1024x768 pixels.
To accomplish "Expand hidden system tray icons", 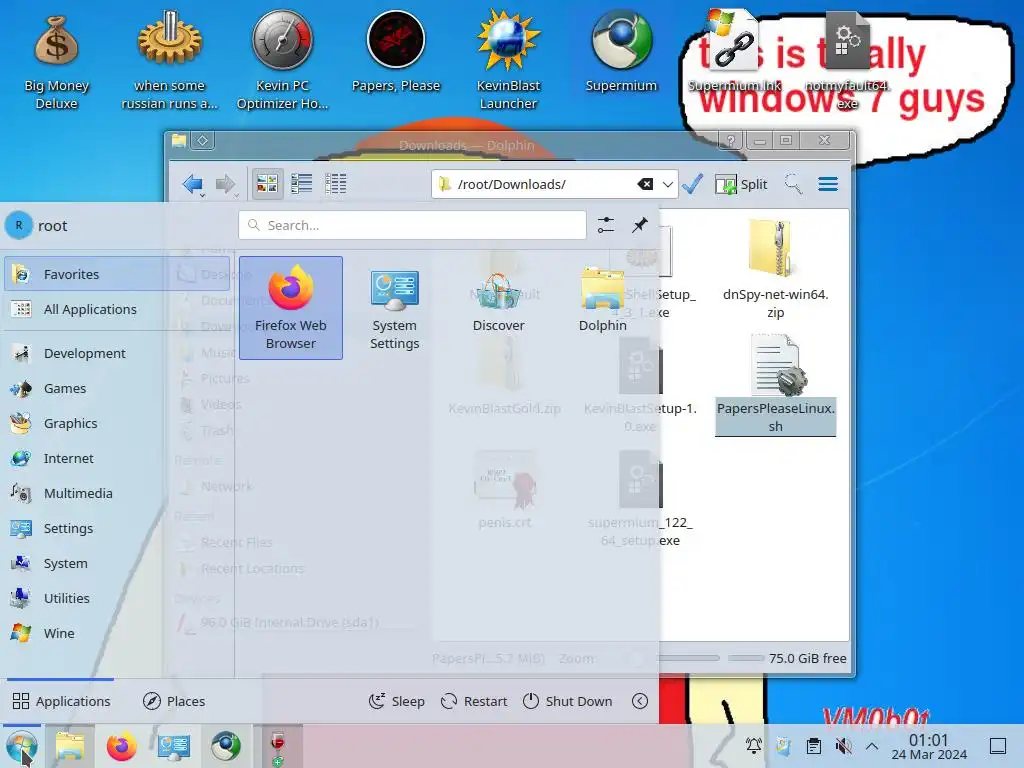I will point(872,745).
